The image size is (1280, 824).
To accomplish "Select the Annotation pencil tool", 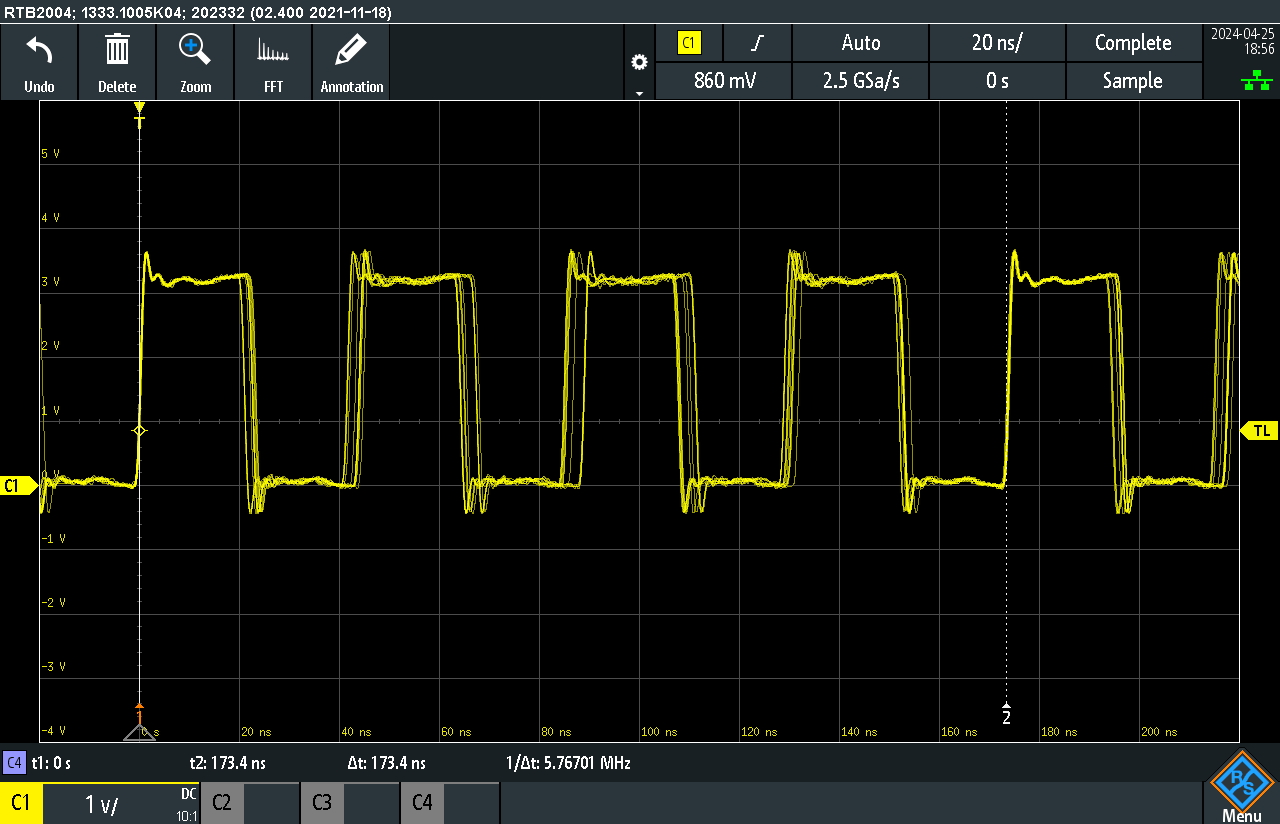I will 351,49.
